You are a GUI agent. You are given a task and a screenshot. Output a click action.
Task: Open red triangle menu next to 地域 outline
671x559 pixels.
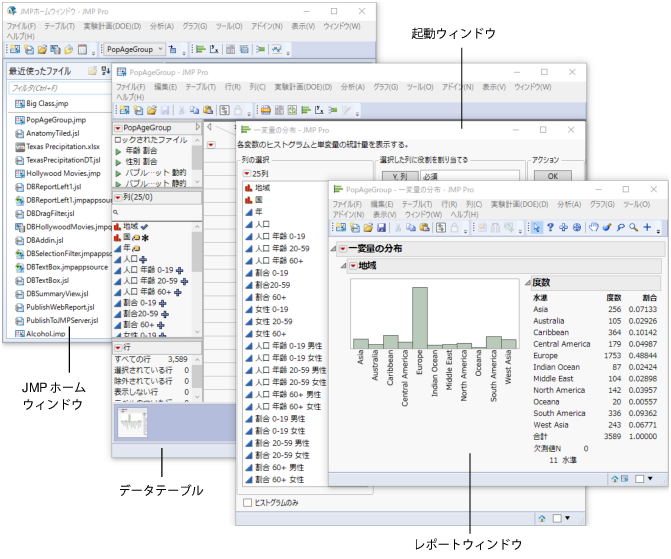[x=353, y=266]
